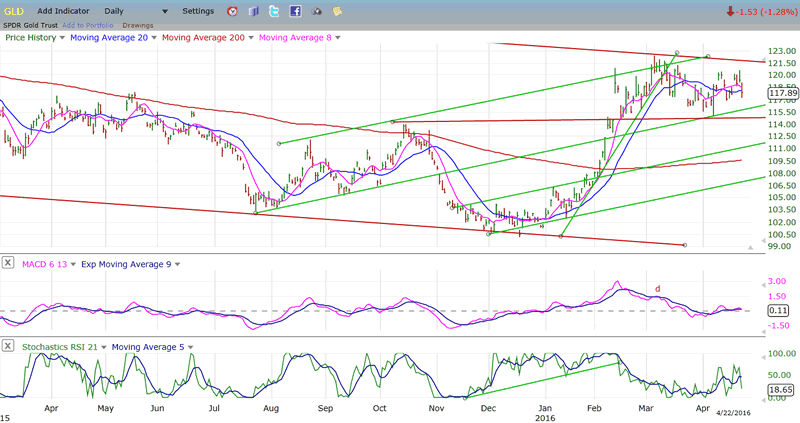Screen dimensions: 800x423
Task: Expand Moving Average 20 options
Action: (153, 37)
